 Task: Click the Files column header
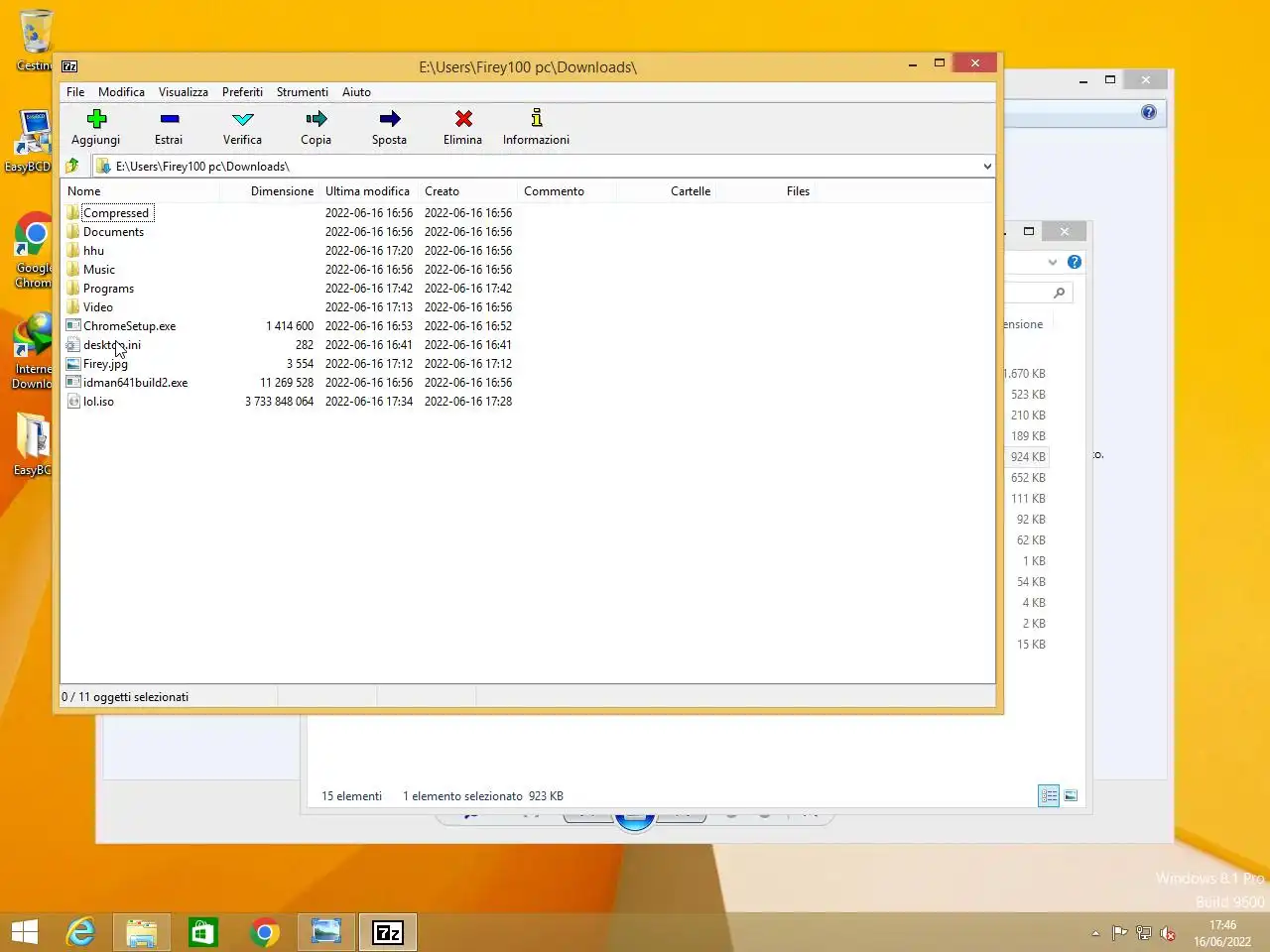765,191
